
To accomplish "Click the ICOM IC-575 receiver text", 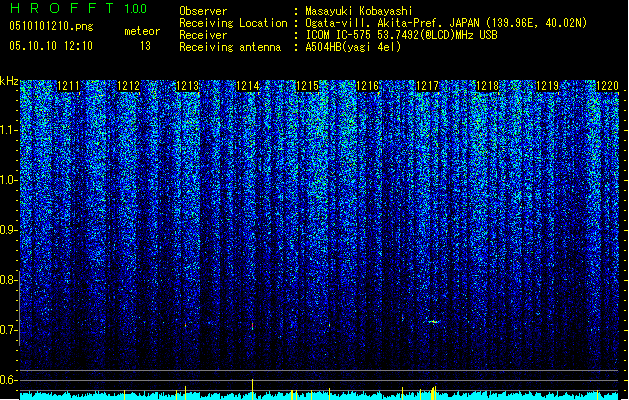I will (x=401, y=35).
